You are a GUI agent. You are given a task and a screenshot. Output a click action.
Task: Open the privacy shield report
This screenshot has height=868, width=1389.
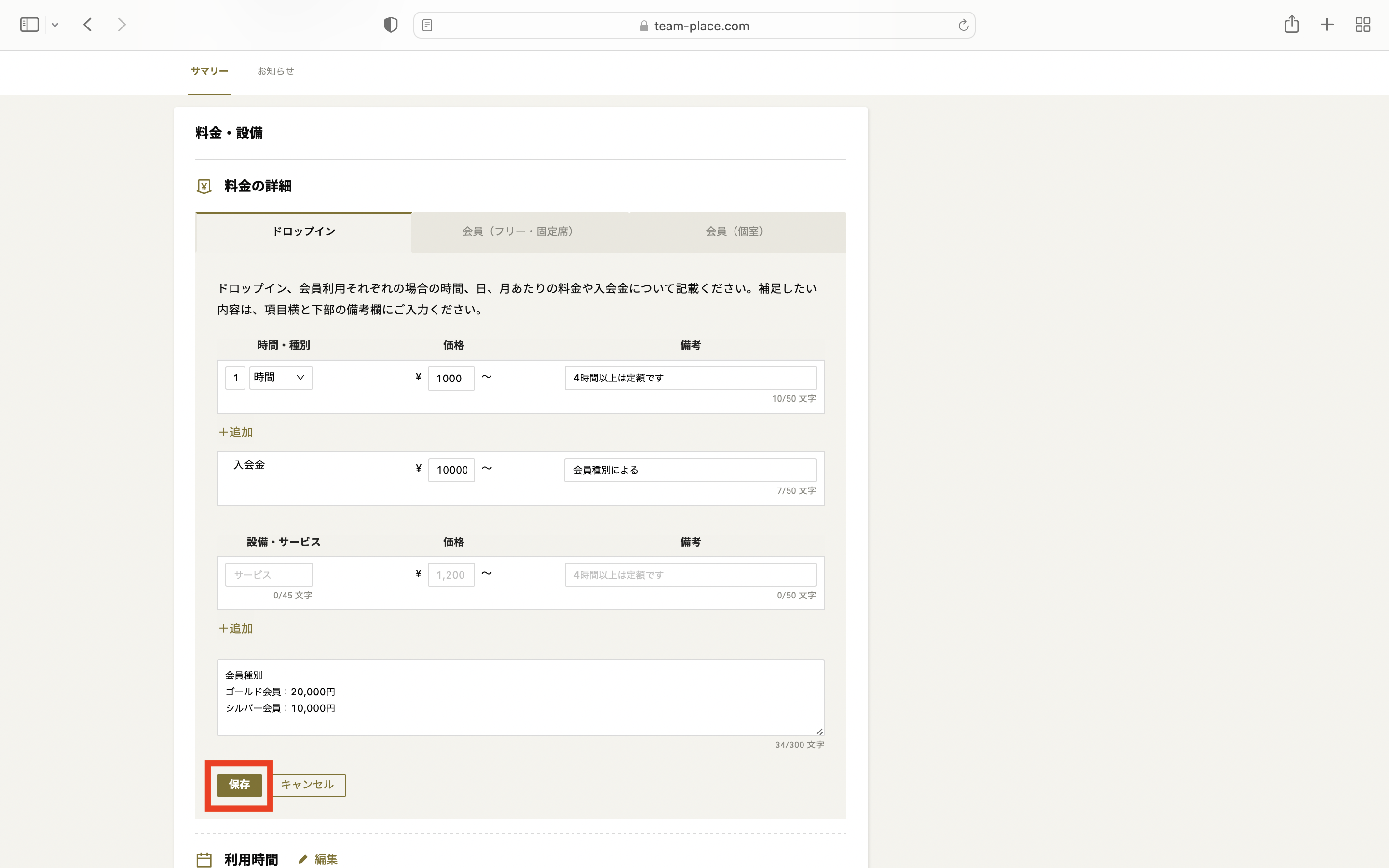click(390, 25)
